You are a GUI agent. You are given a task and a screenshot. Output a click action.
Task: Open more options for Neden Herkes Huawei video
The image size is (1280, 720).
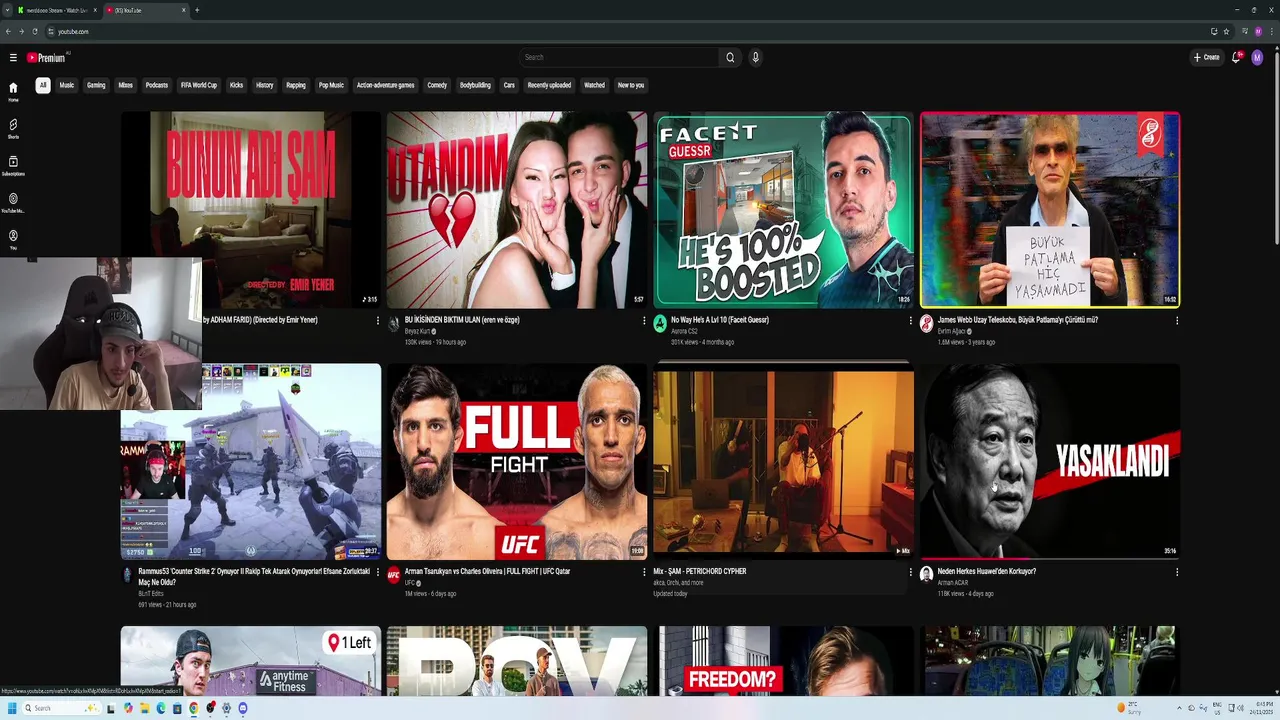click(1177, 572)
